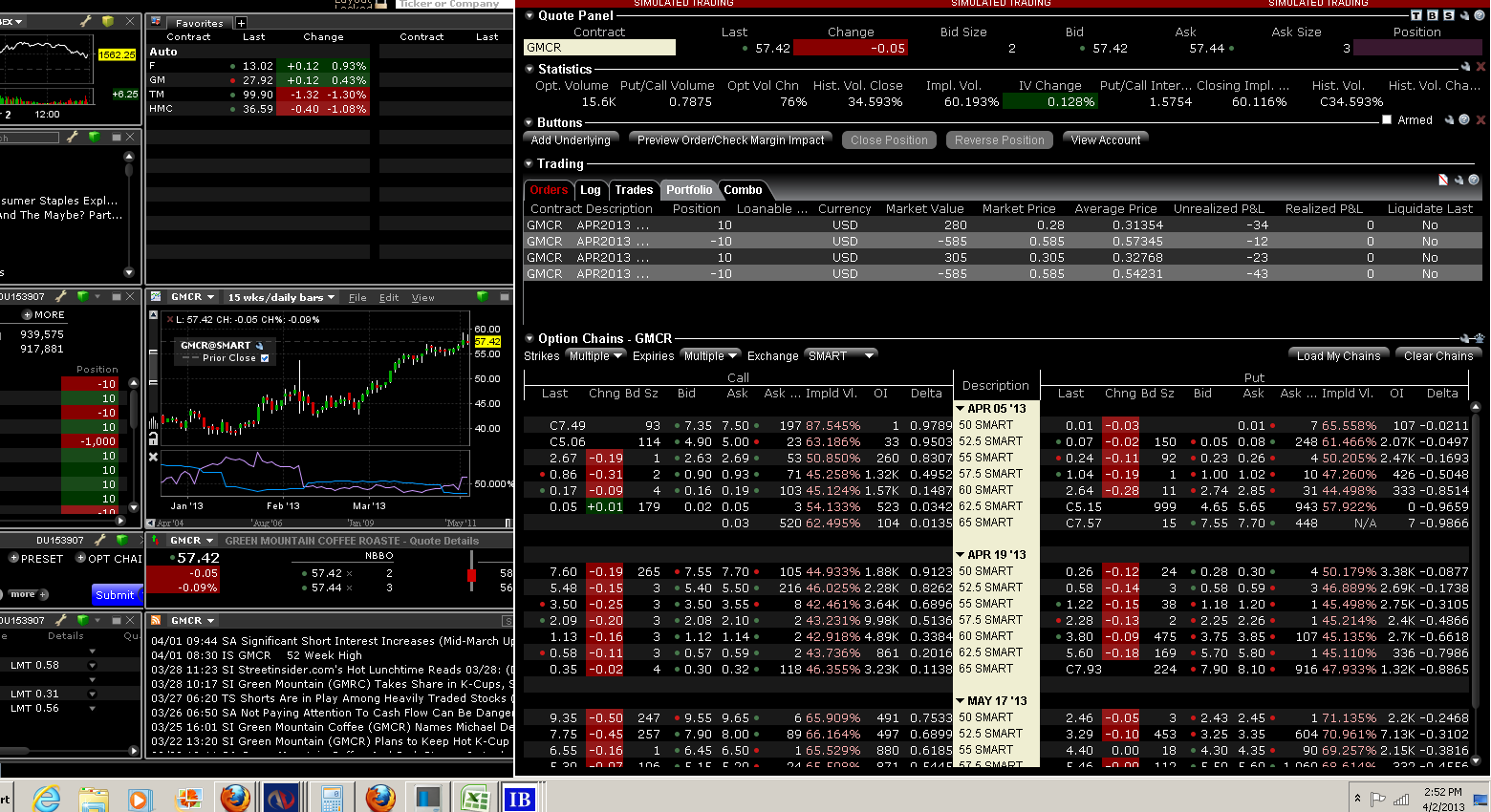
Task: Open Buttons panel wrench settings
Action: click(x=1449, y=120)
